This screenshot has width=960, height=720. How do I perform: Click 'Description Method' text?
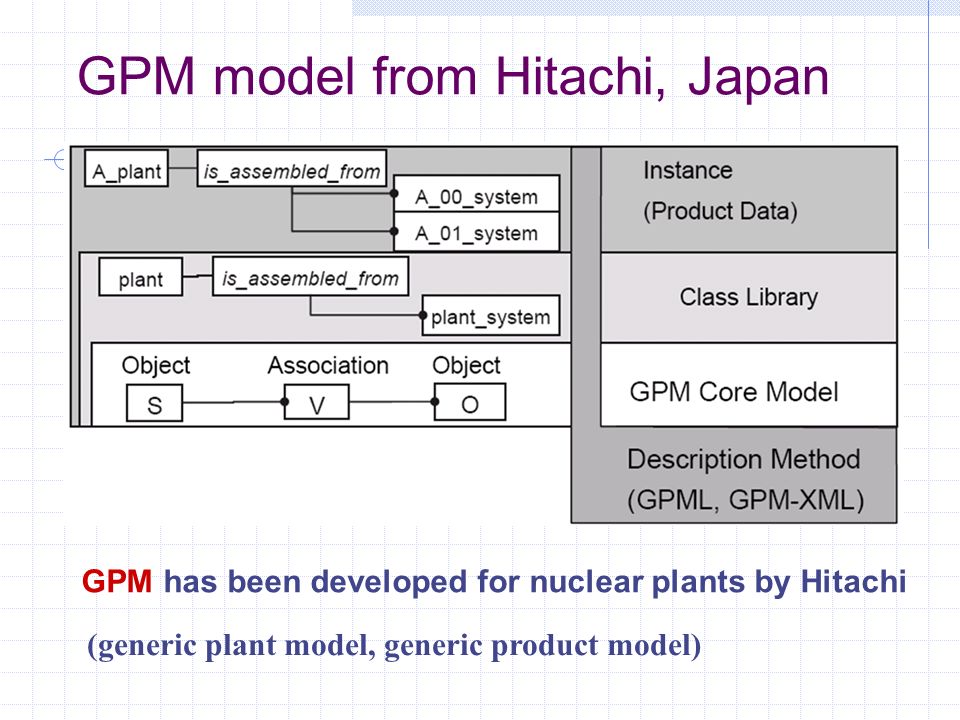pyautogui.click(x=744, y=459)
